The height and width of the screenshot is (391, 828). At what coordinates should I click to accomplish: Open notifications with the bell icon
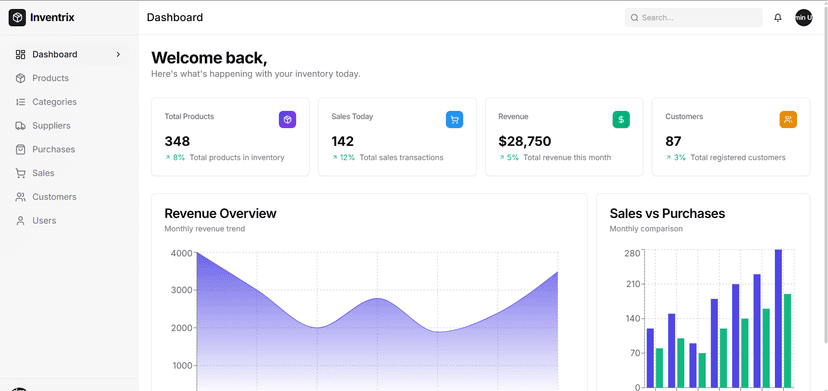[778, 17]
